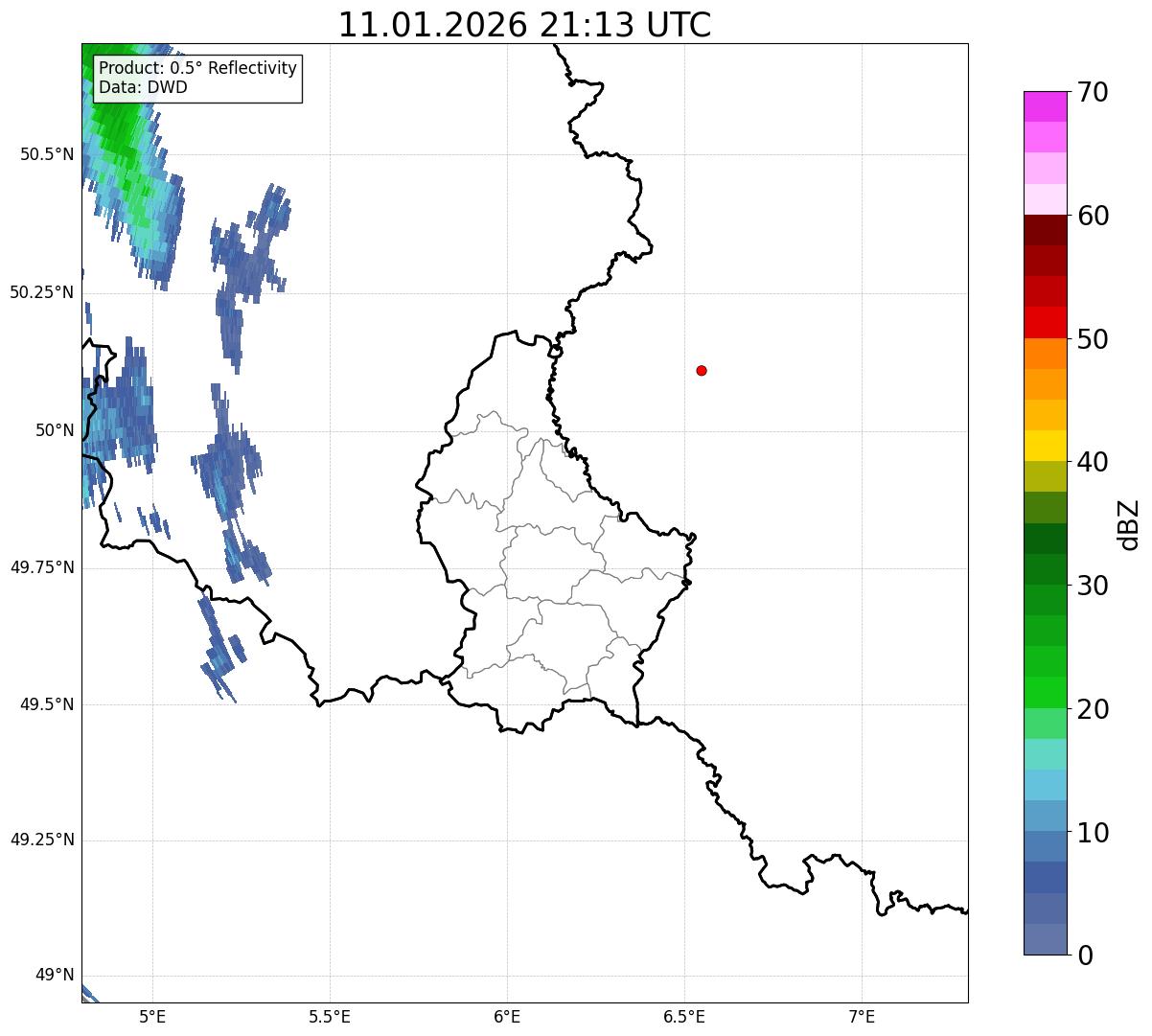The width and height of the screenshot is (1152, 1036).
Task: Click the blue swatch just below 10
Action: [x=1045, y=847]
